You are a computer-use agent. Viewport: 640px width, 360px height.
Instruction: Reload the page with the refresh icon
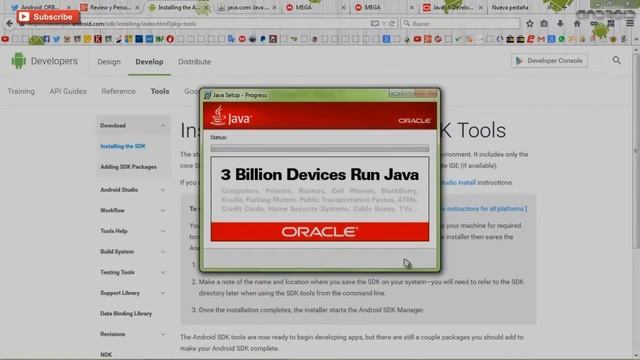(x=392, y=24)
